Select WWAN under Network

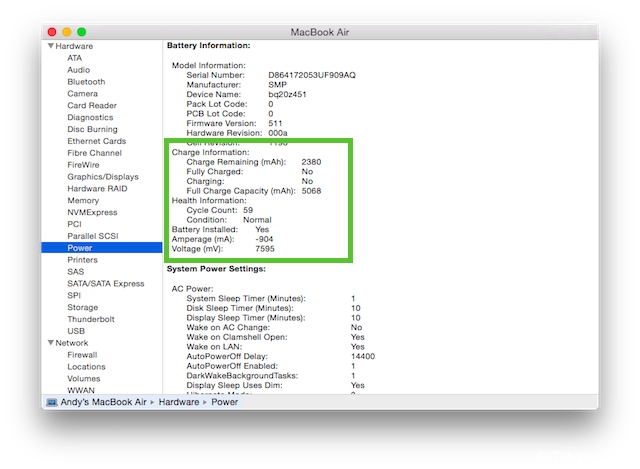(x=81, y=390)
